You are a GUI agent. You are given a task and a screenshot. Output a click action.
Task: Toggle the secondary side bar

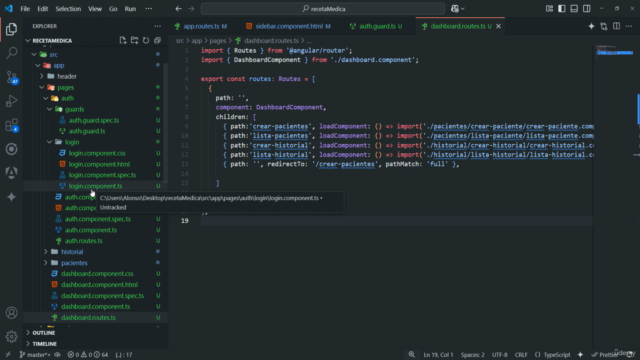point(587,9)
